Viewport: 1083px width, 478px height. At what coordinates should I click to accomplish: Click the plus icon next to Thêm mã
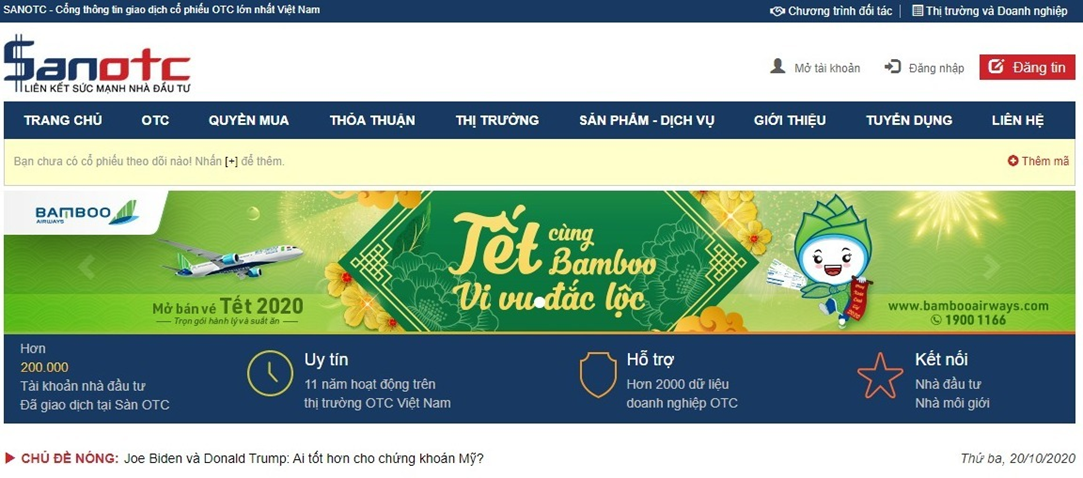pos(1013,161)
